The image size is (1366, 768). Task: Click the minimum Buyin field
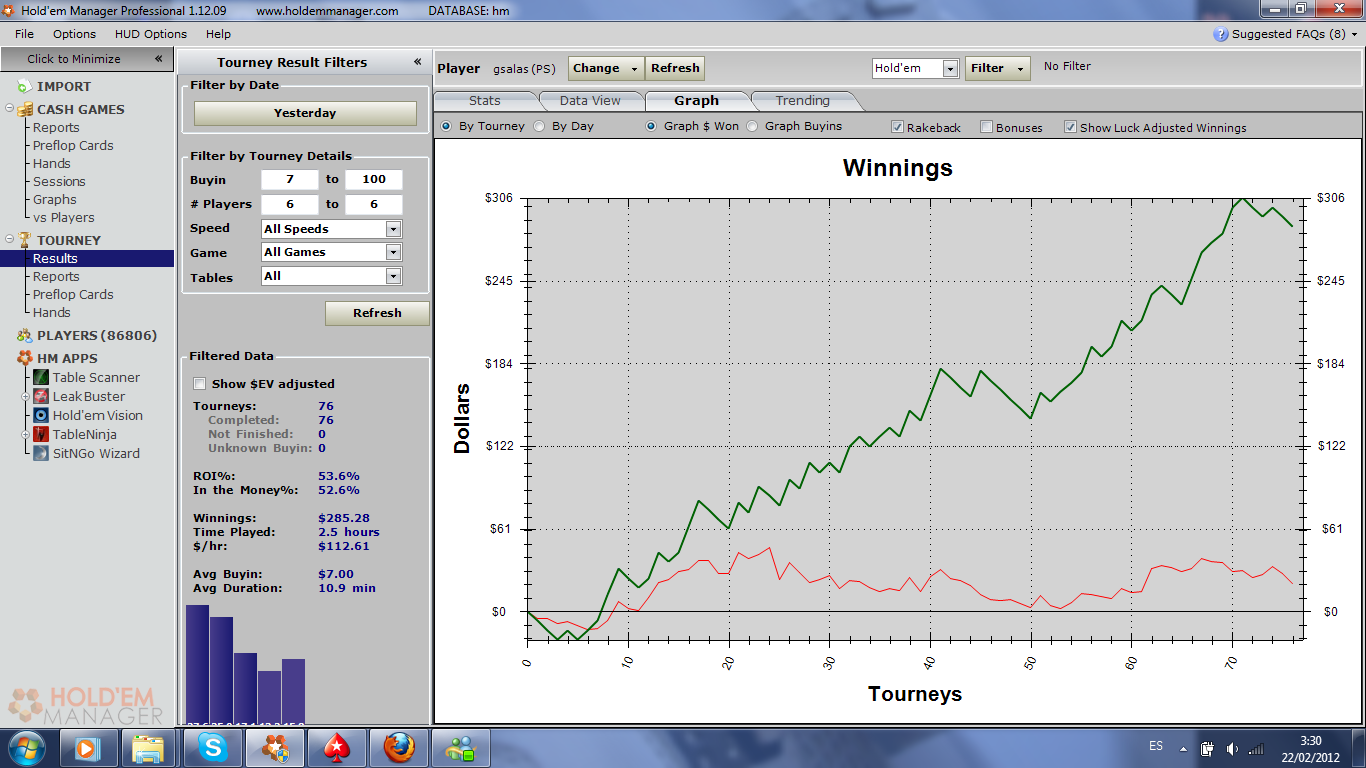tap(290, 180)
